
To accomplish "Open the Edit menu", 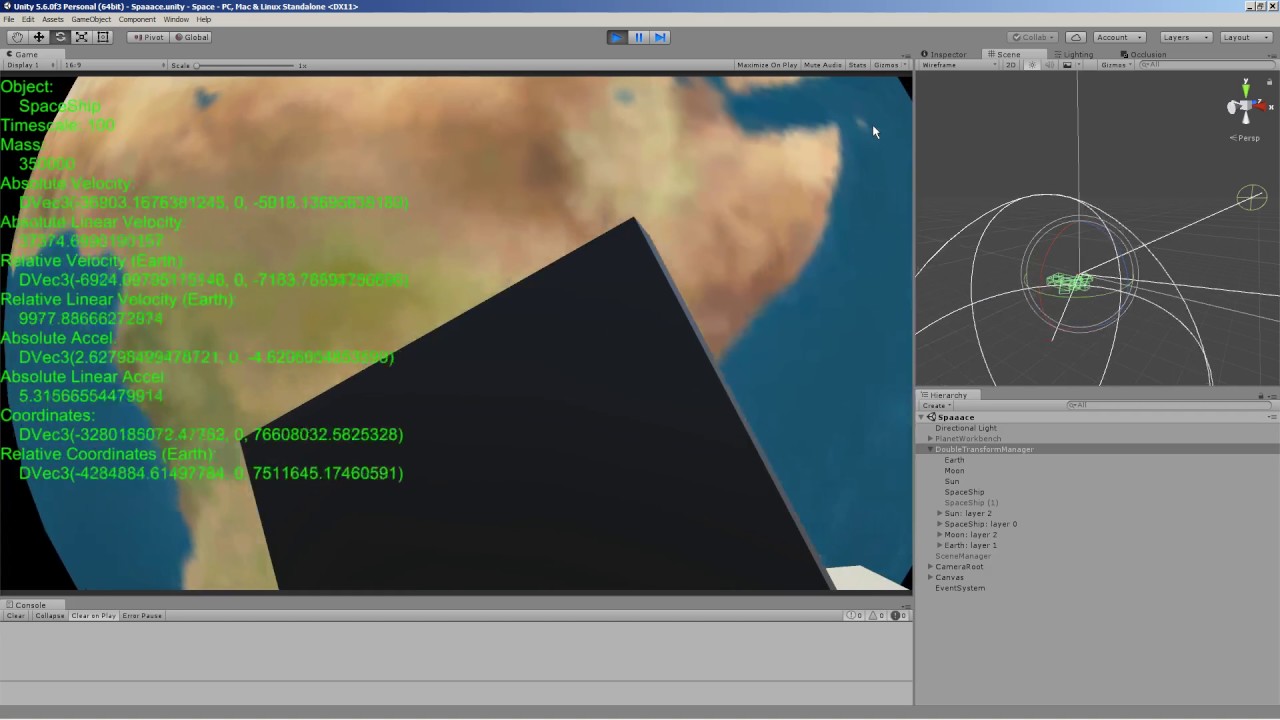I will tap(28, 19).
